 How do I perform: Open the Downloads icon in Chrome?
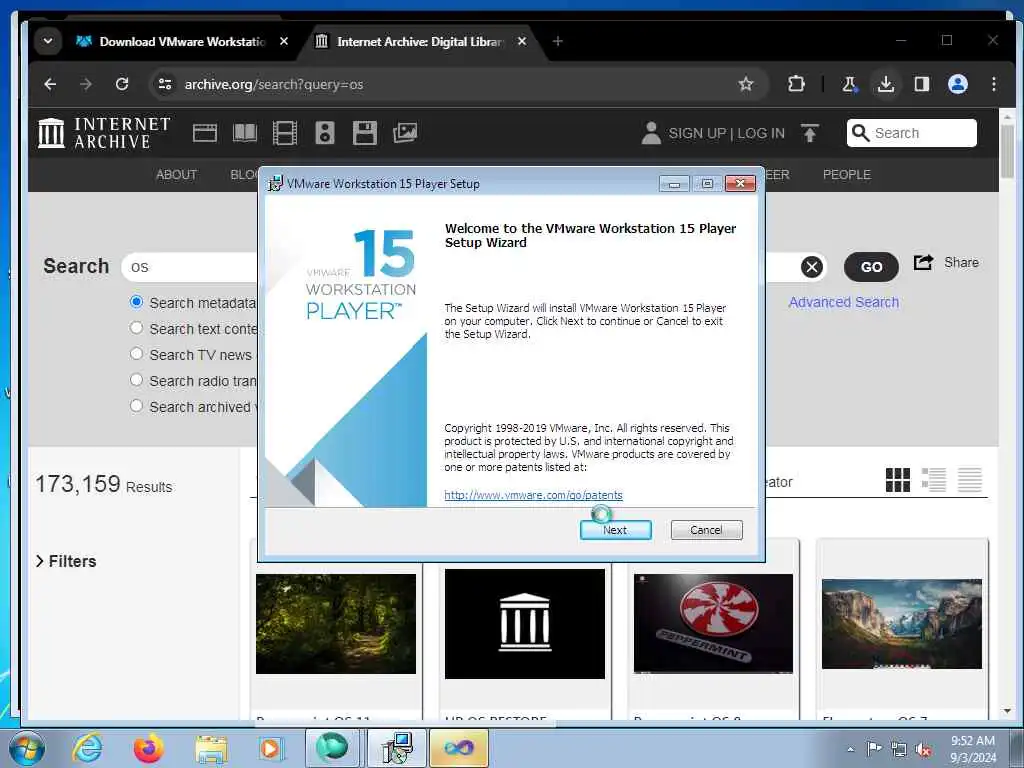tap(886, 84)
